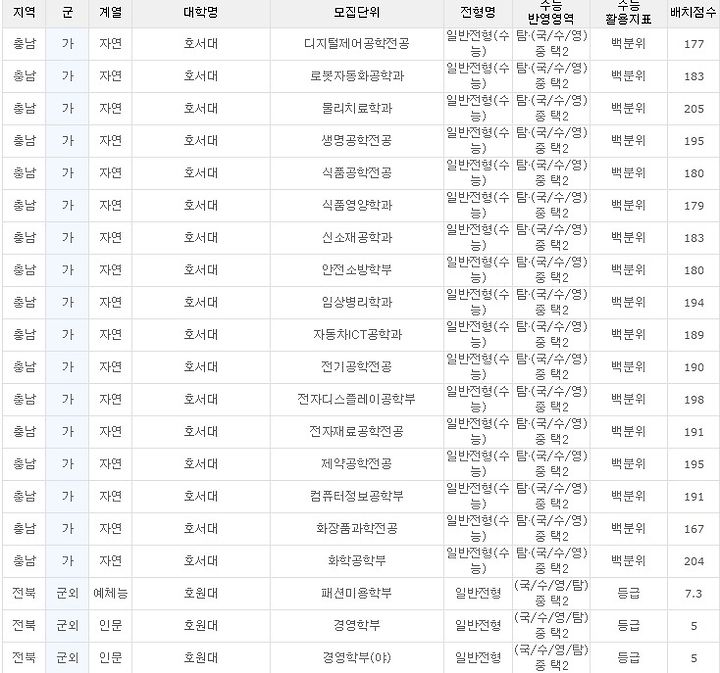Image resolution: width=720 pixels, height=673 pixels.
Task: Select the 신소재공학과 cell
Action: 357,238
